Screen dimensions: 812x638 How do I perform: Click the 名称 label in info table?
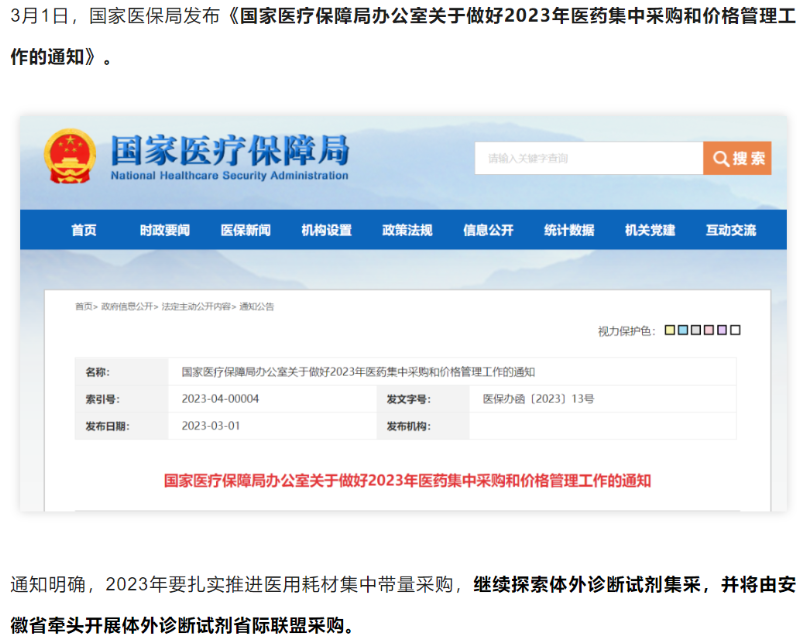[x=97, y=372]
